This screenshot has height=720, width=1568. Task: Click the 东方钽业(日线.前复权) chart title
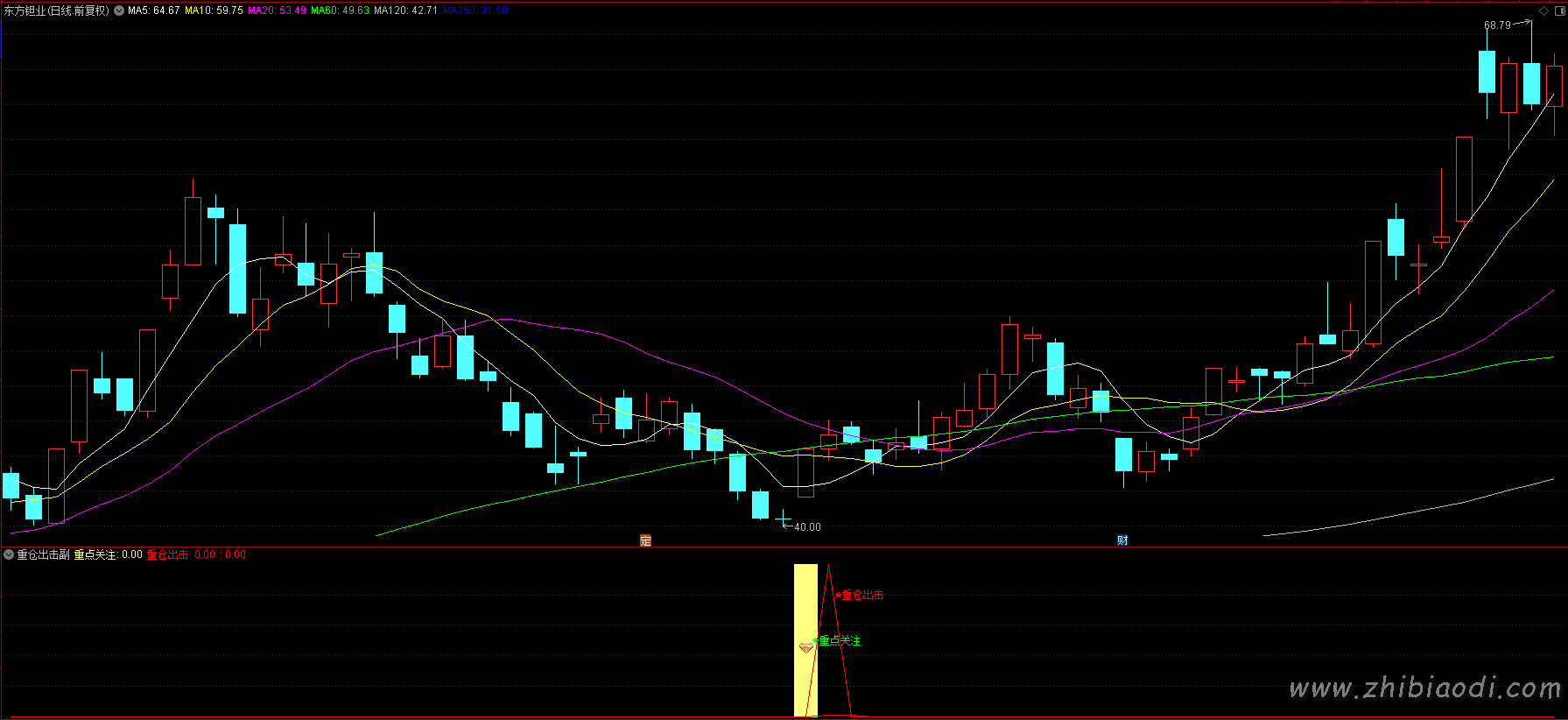[x=57, y=11]
